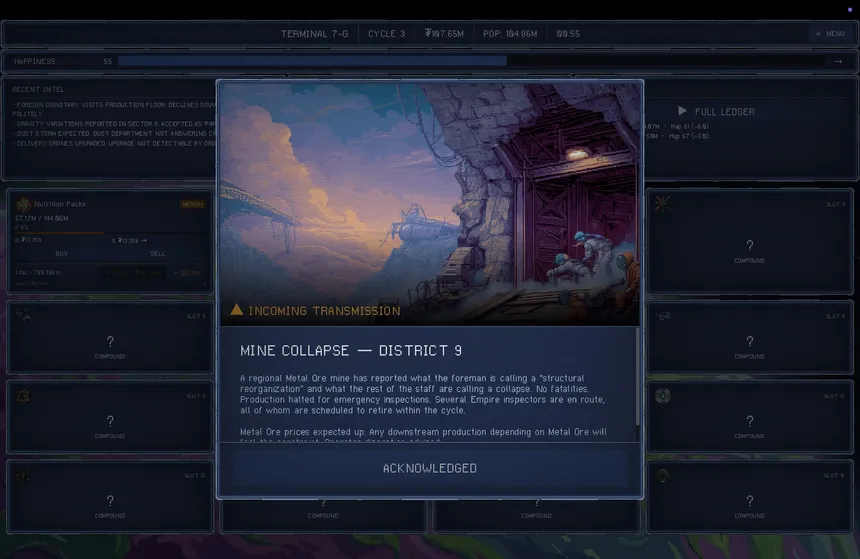Click the 'Dust storm expected' intel line

coord(114,133)
